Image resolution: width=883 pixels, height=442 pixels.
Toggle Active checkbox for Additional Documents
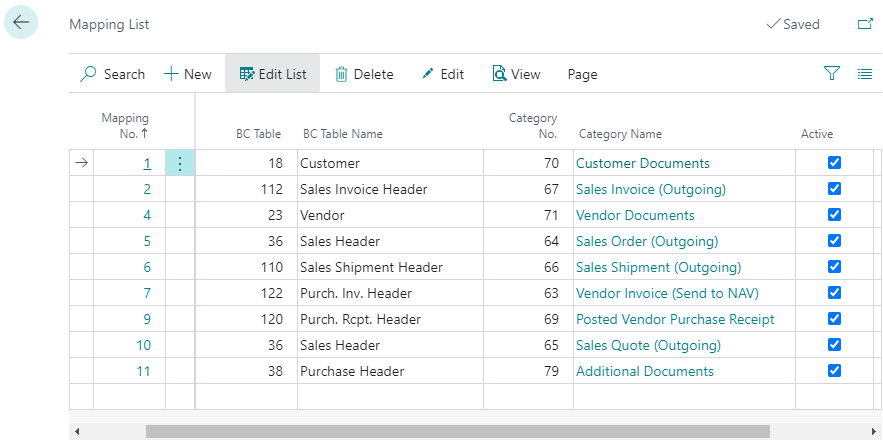coord(835,371)
